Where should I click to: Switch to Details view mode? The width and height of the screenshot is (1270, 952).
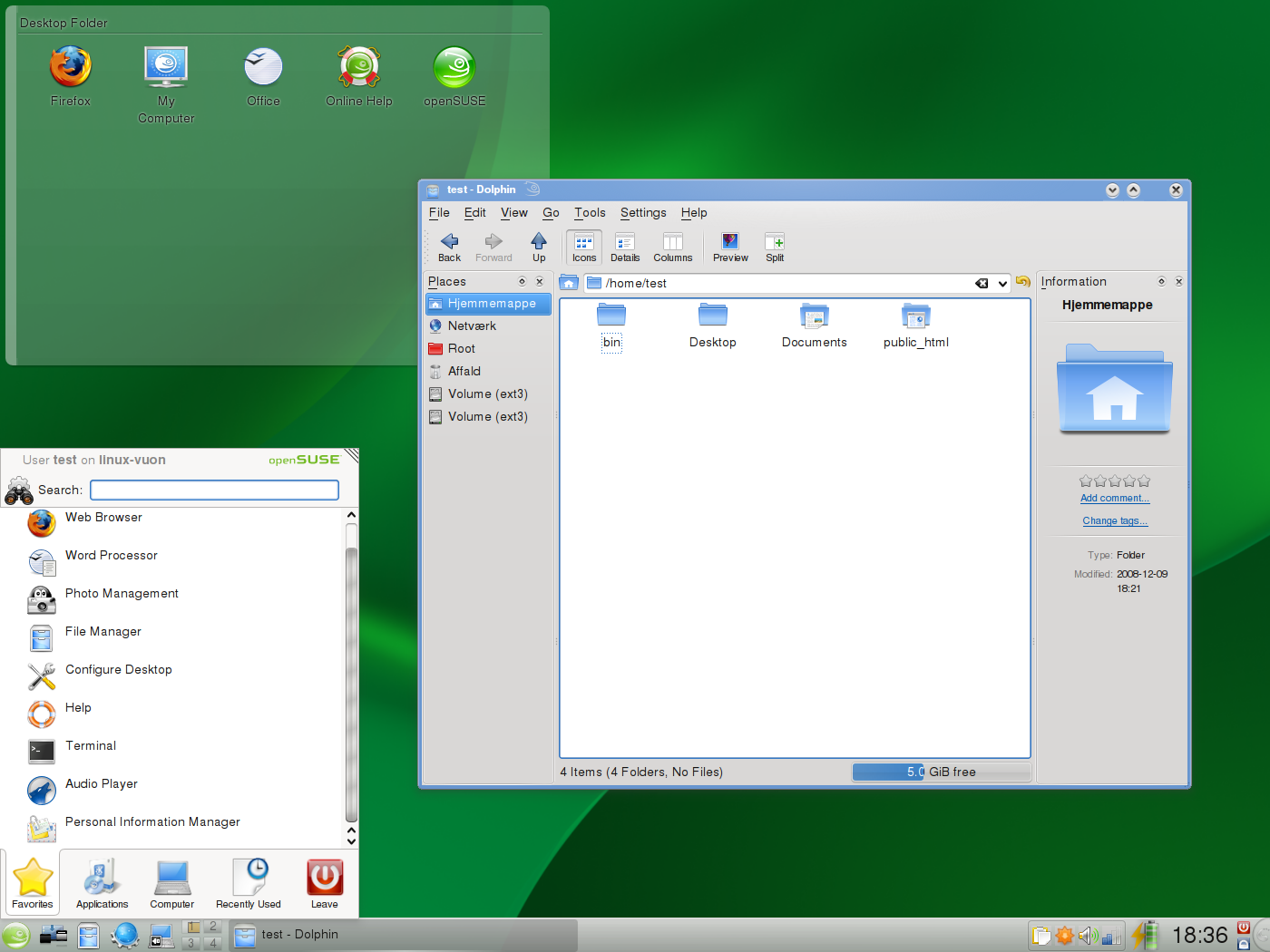click(x=624, y=246)
